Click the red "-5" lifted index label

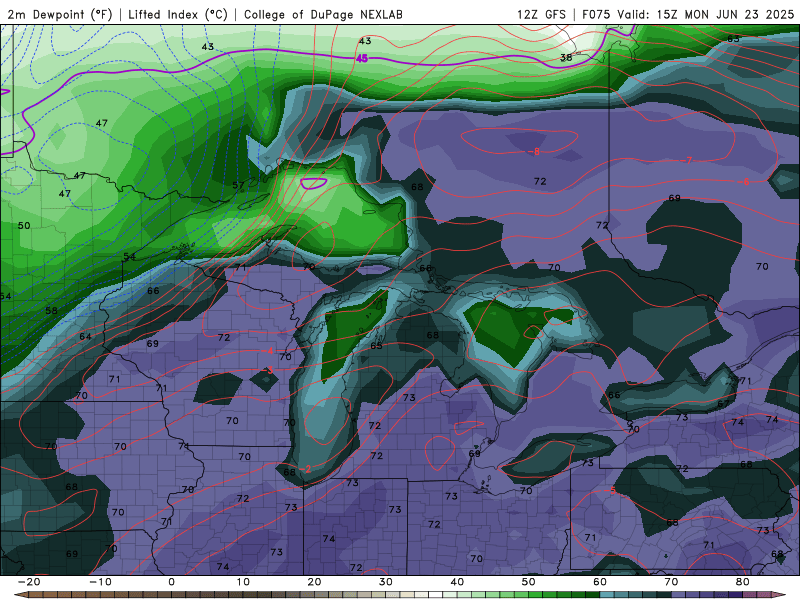coord(611,490)
